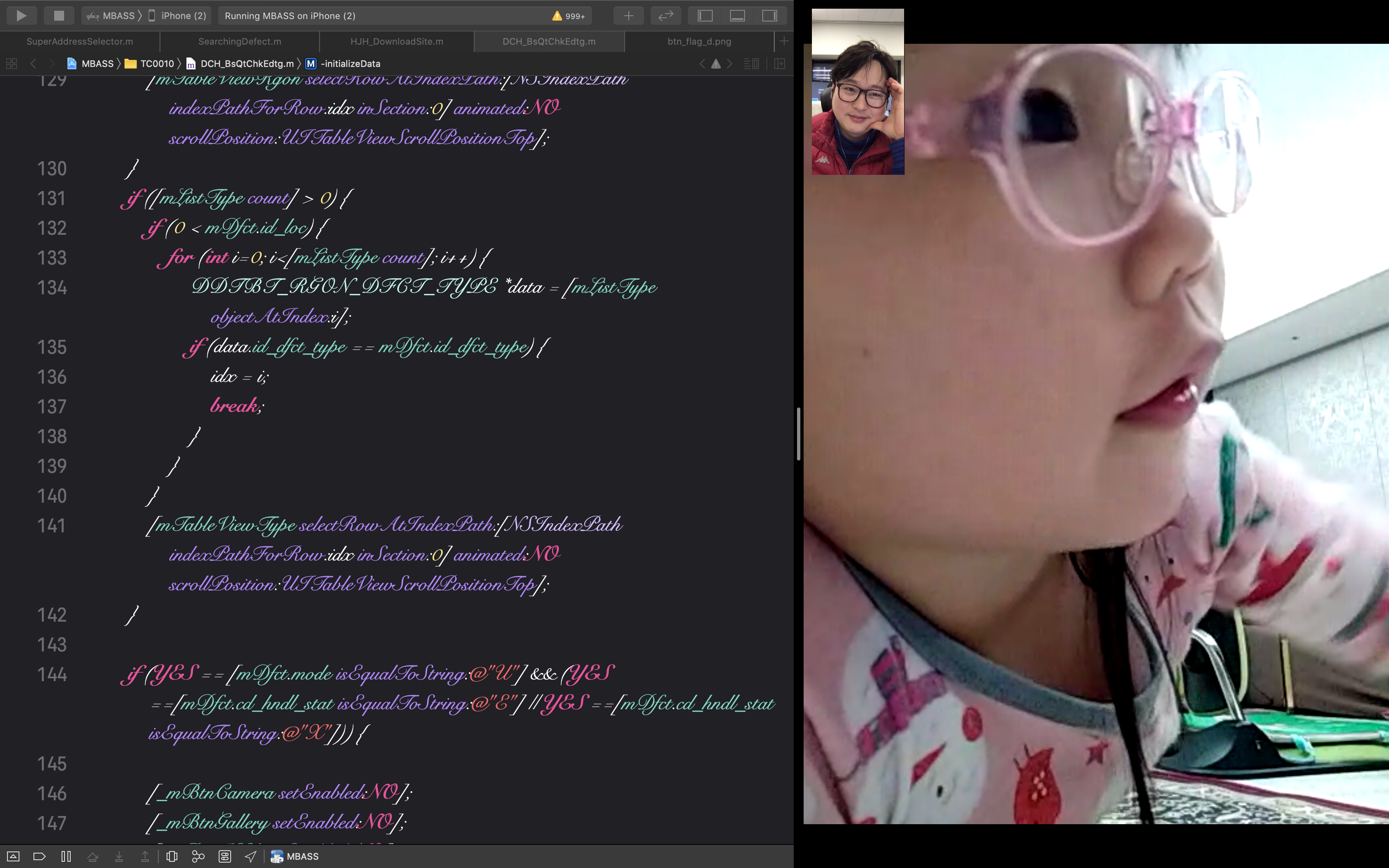Click Simulate Location arrow icon
Screen dimensions: 1389x868
251,856
